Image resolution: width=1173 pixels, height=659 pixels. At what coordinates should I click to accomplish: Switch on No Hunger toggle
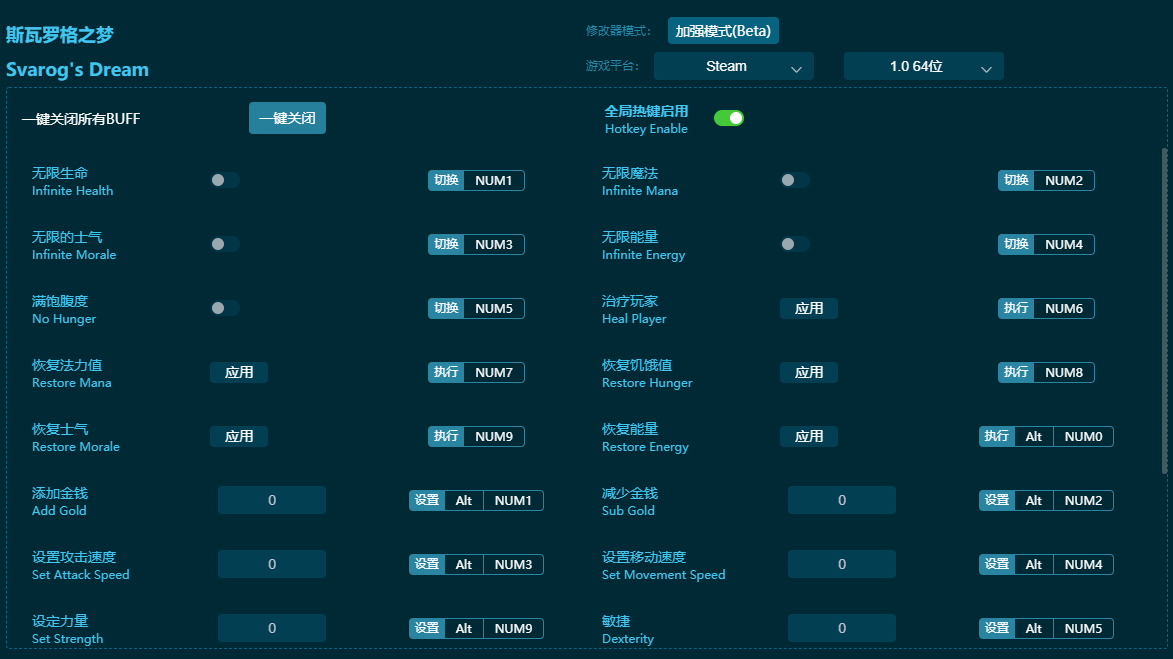click(225, 308)
